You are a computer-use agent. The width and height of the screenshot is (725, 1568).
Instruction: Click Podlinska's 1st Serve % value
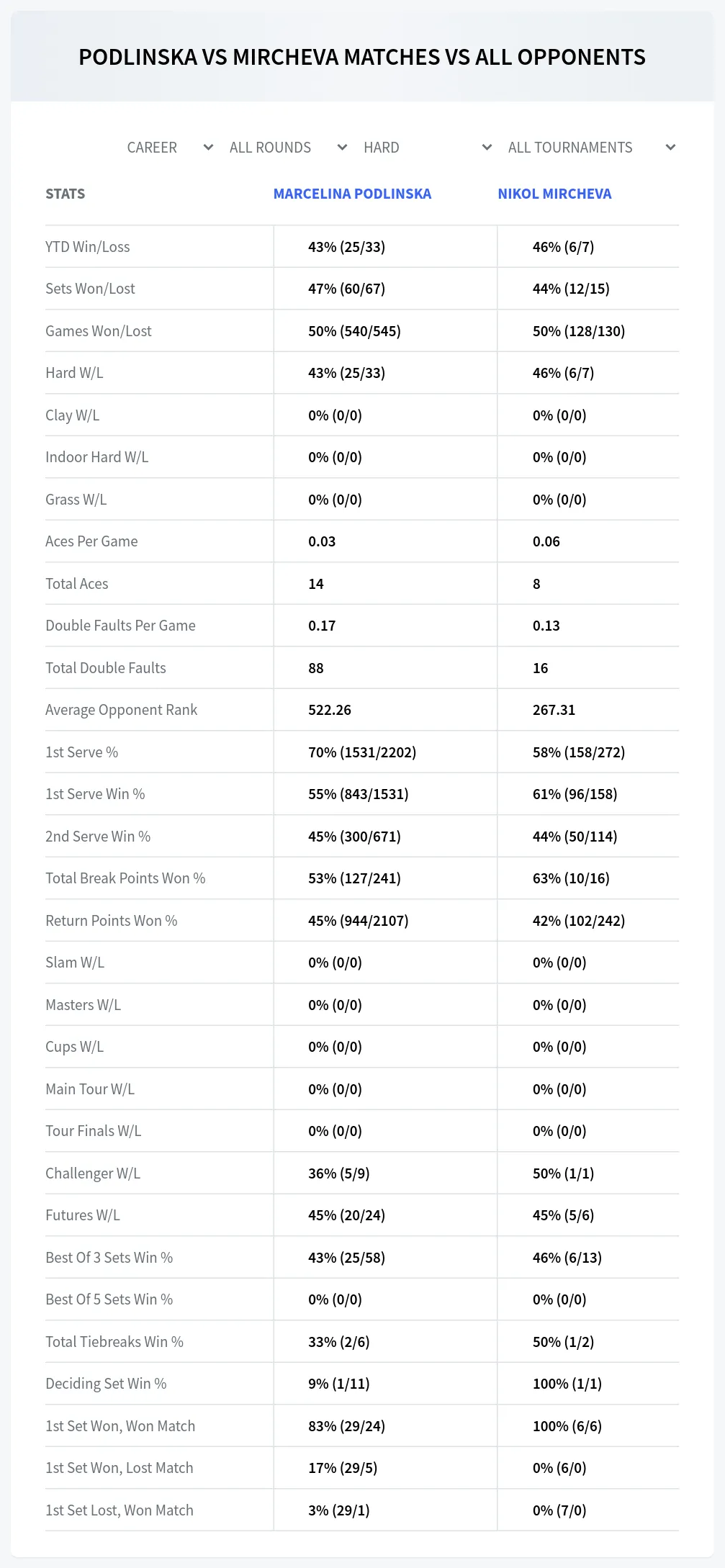[x=362, y=752]
